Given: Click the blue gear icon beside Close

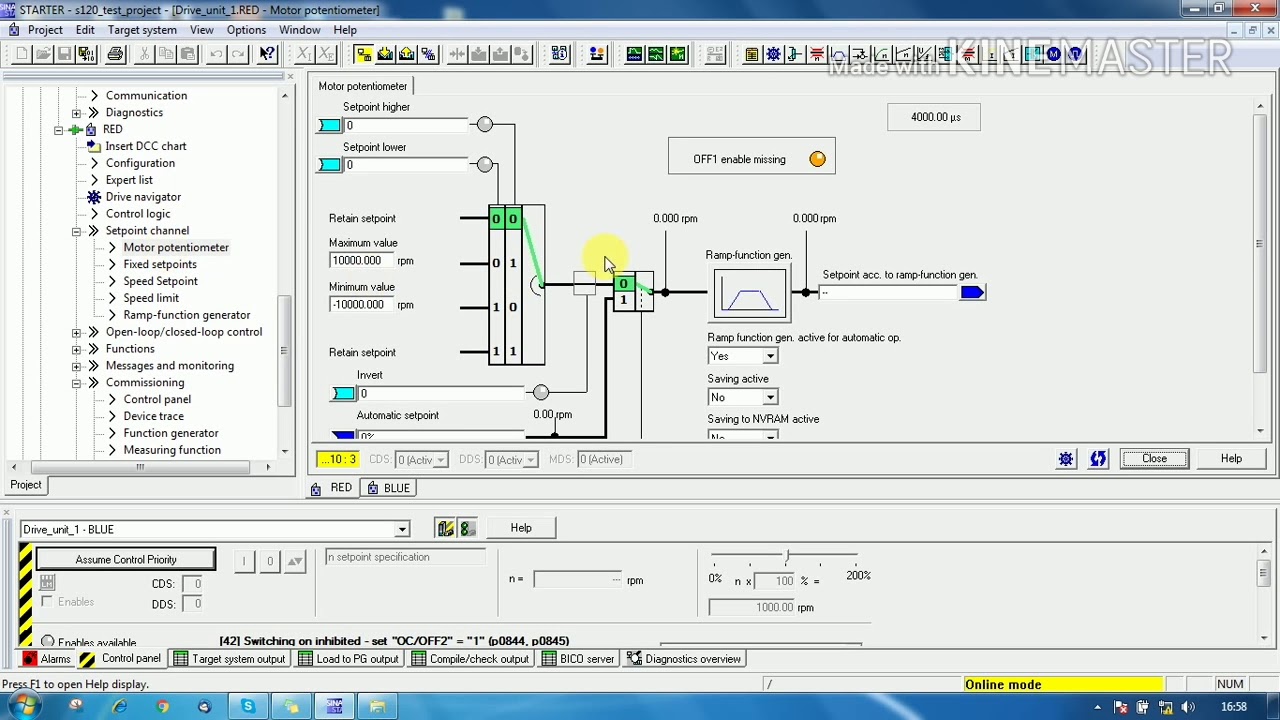Looking at the screenshot, I should tap(1066, 459).
